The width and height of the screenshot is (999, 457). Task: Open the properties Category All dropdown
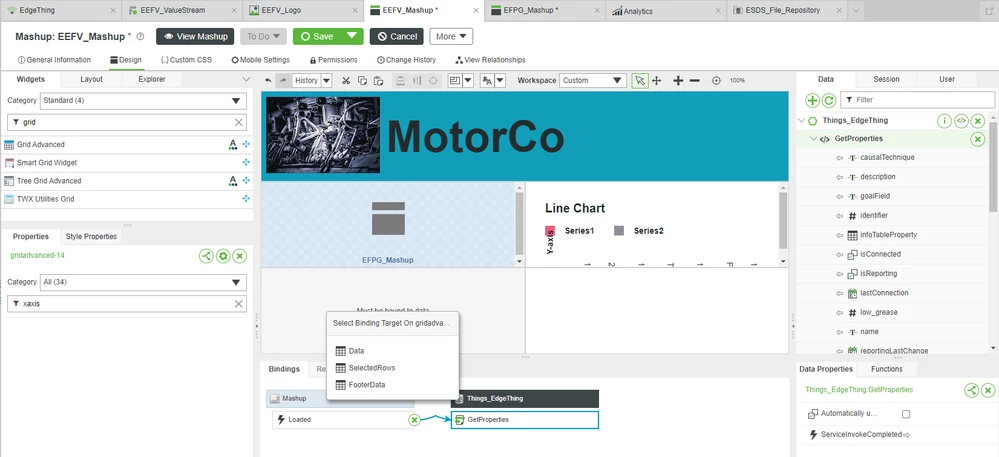click(143, 282)
